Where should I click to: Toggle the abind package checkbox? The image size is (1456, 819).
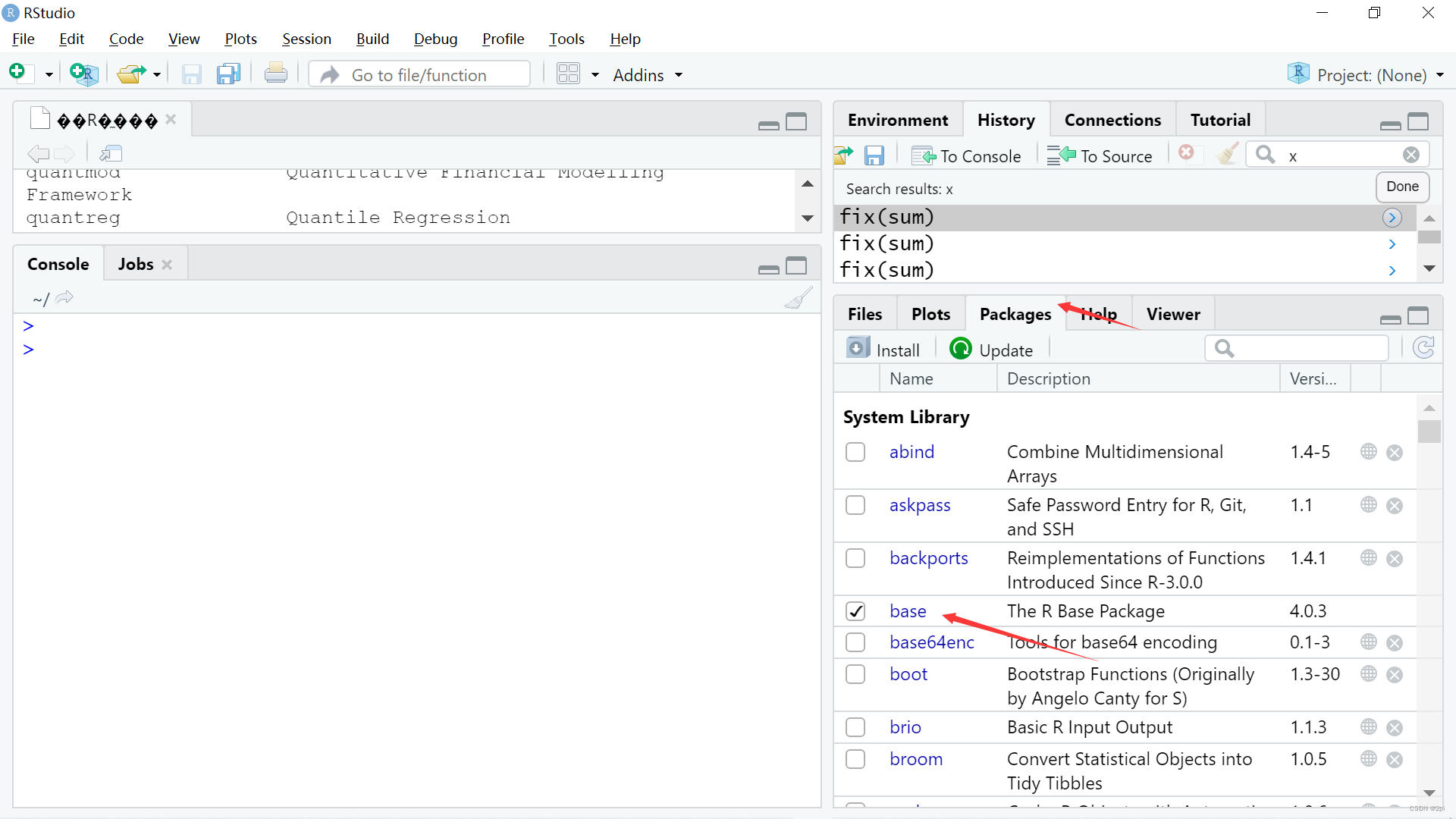855,452
